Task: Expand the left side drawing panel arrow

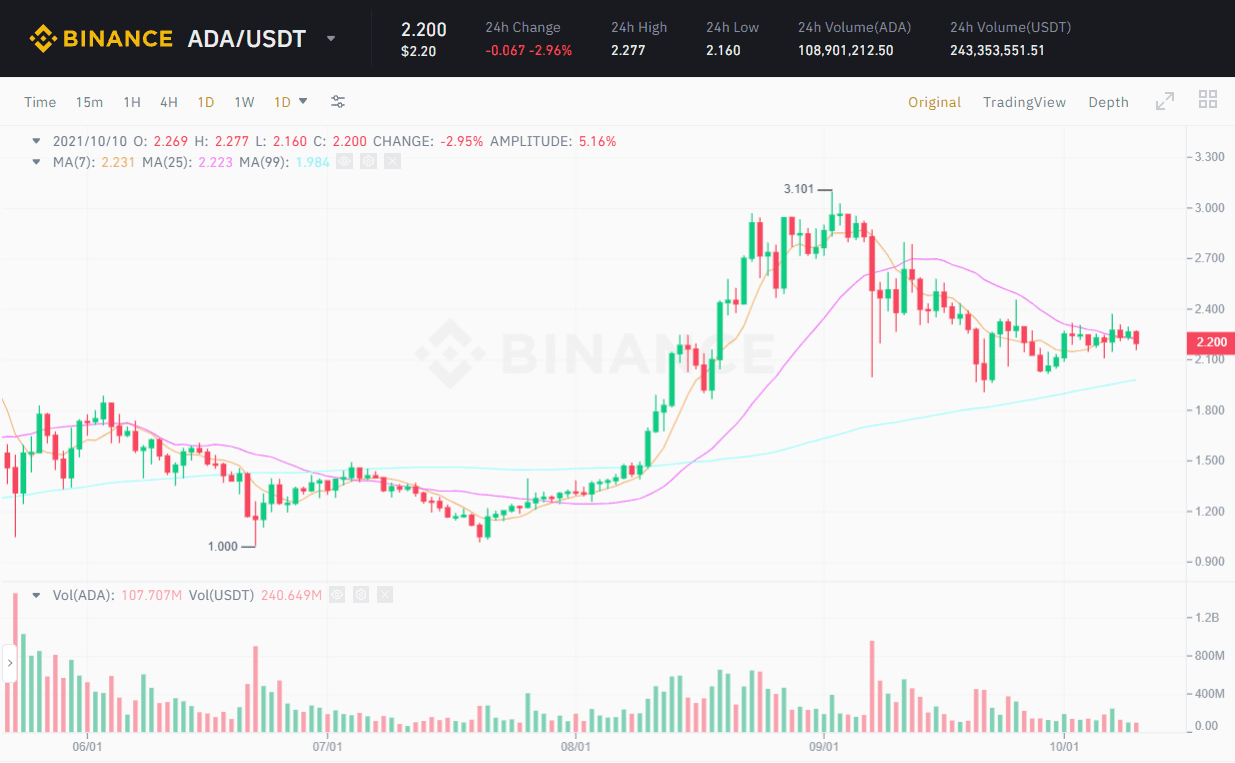Action: point(10,663)
